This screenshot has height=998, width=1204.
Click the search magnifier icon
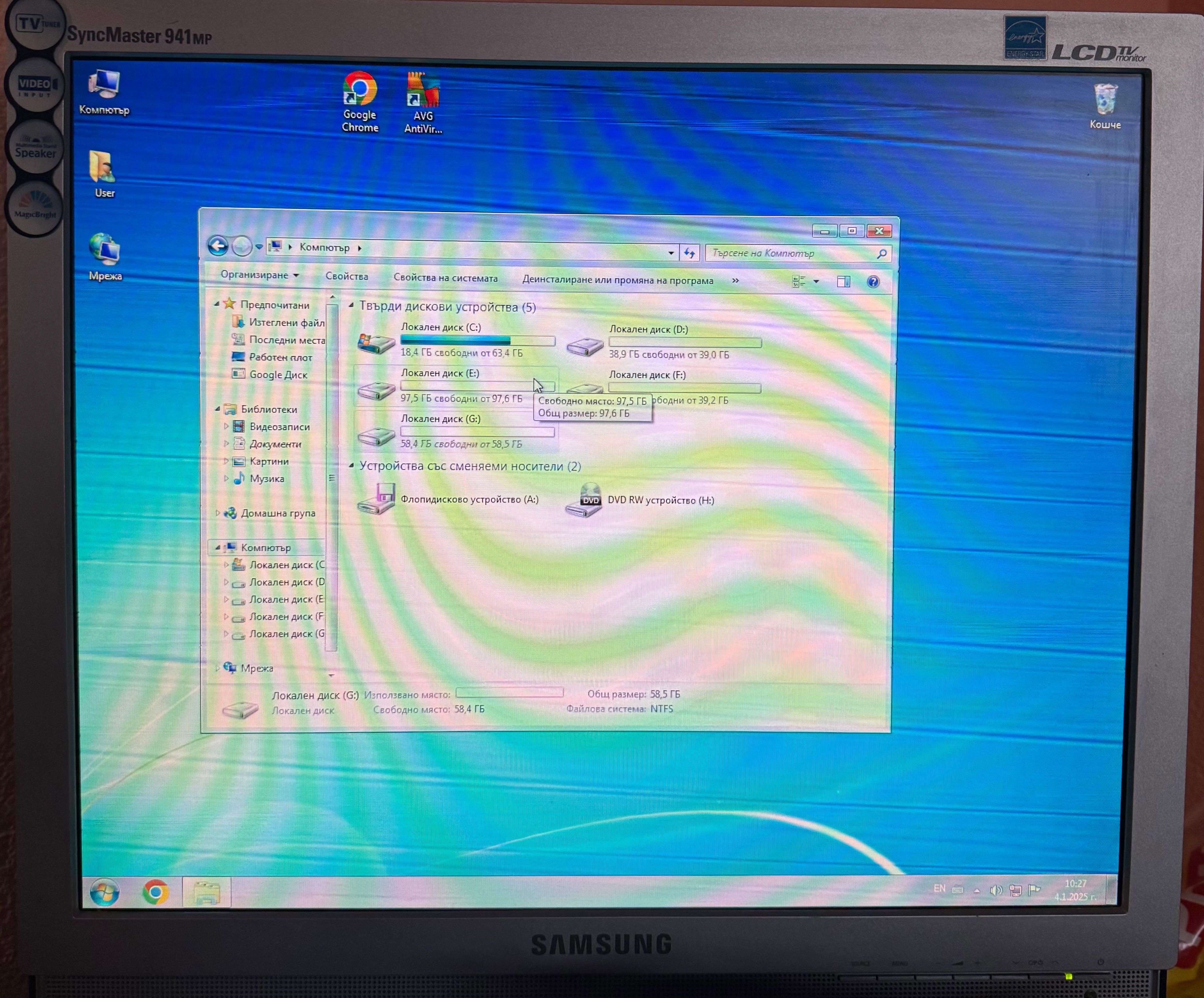pos(882,254)
